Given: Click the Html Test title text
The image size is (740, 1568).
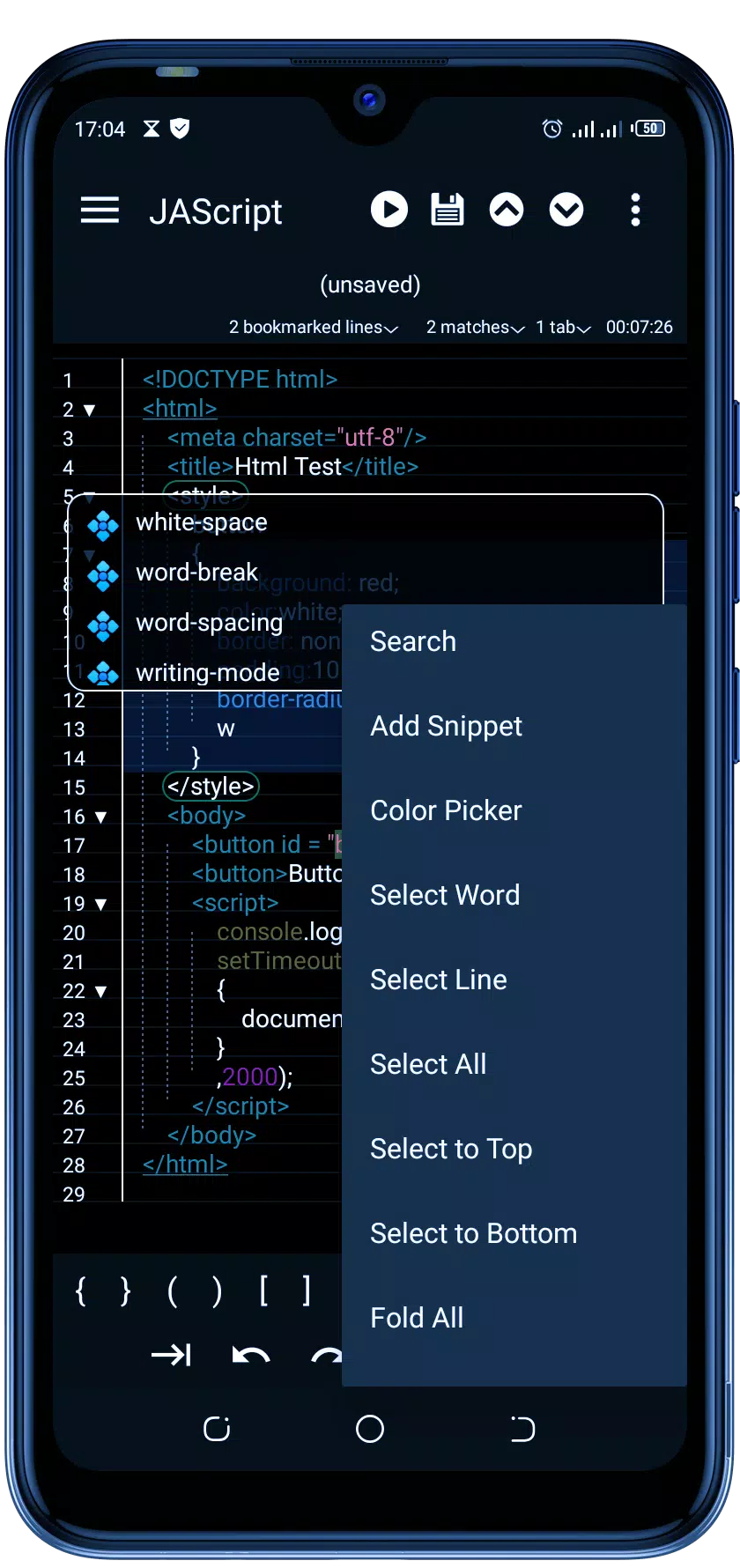Looking at the screenshot, I should (x=288, y=467).
